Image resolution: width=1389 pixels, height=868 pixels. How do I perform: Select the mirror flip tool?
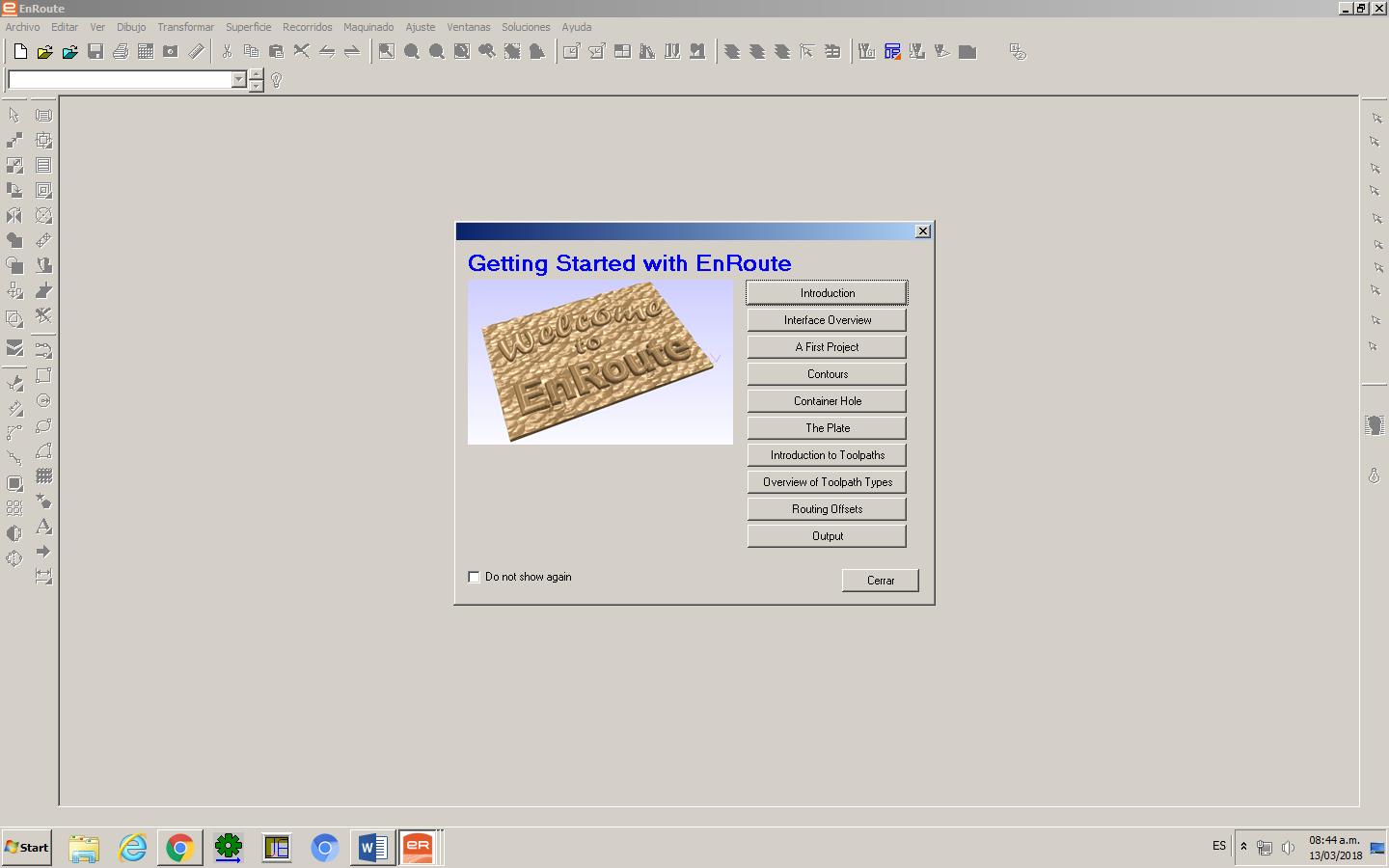tap(14, 215)
